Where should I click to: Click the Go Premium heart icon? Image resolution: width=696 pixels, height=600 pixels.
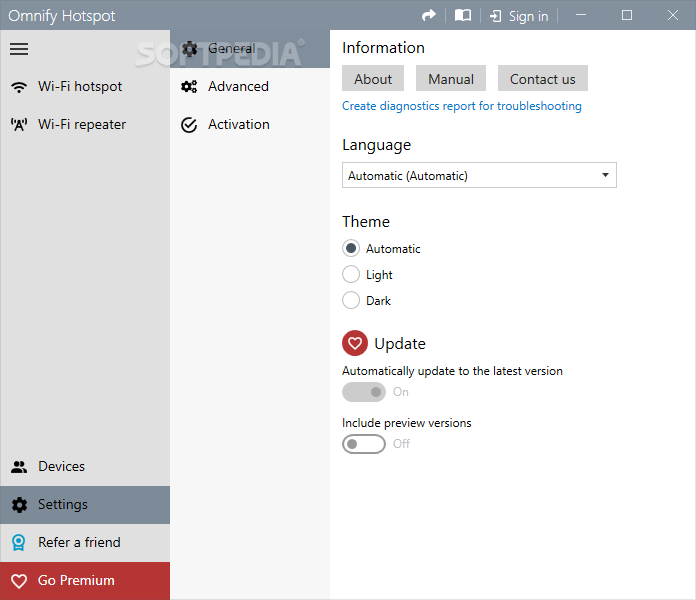point(19,581)
